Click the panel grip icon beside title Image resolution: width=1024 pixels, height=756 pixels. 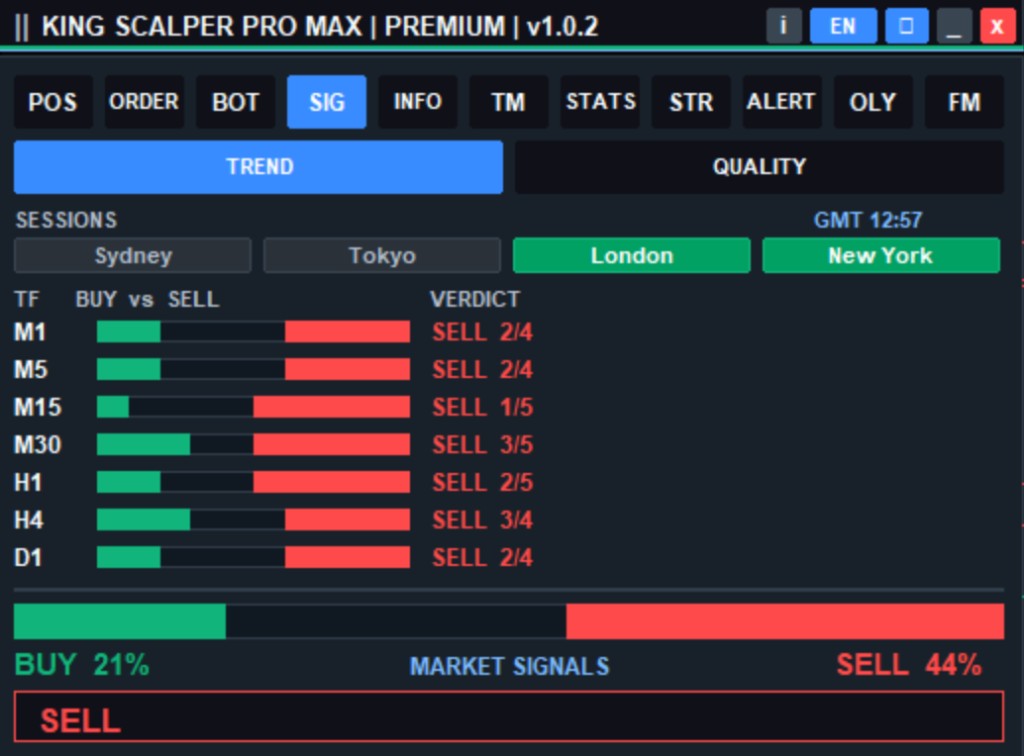coord(22,27)
